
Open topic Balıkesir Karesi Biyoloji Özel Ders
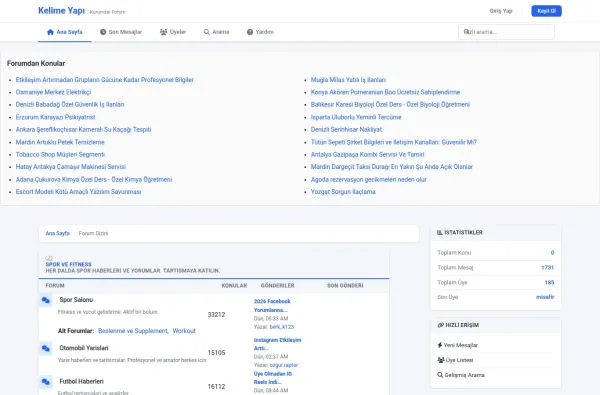390,104
